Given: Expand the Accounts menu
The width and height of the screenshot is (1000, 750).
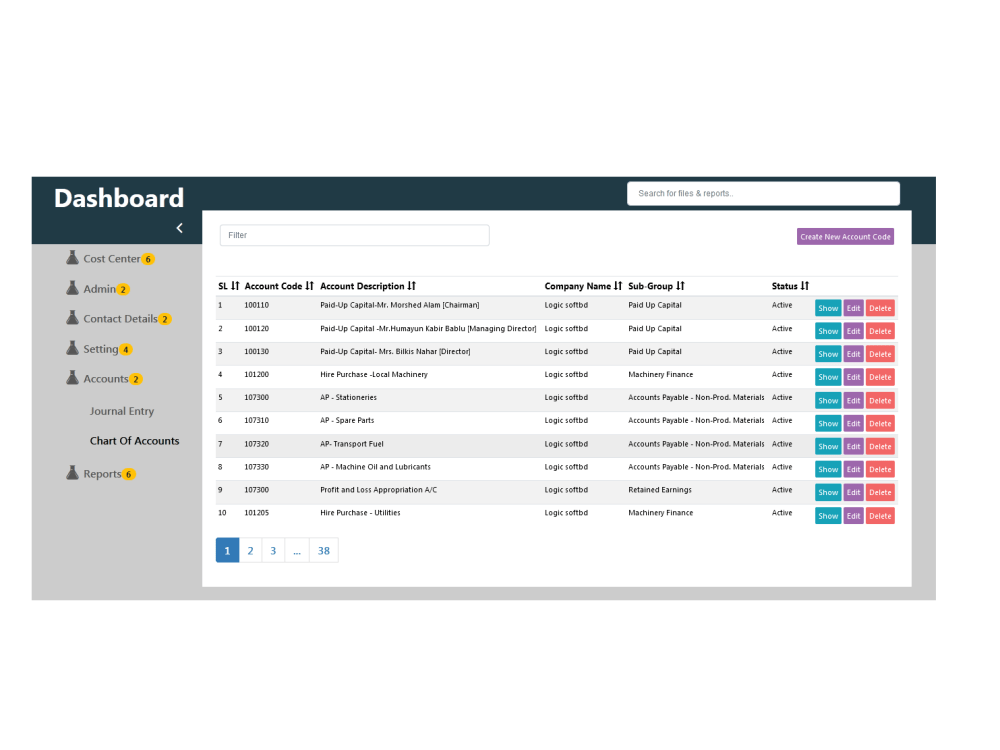Looking at the screenshot, I should point(106,379).
